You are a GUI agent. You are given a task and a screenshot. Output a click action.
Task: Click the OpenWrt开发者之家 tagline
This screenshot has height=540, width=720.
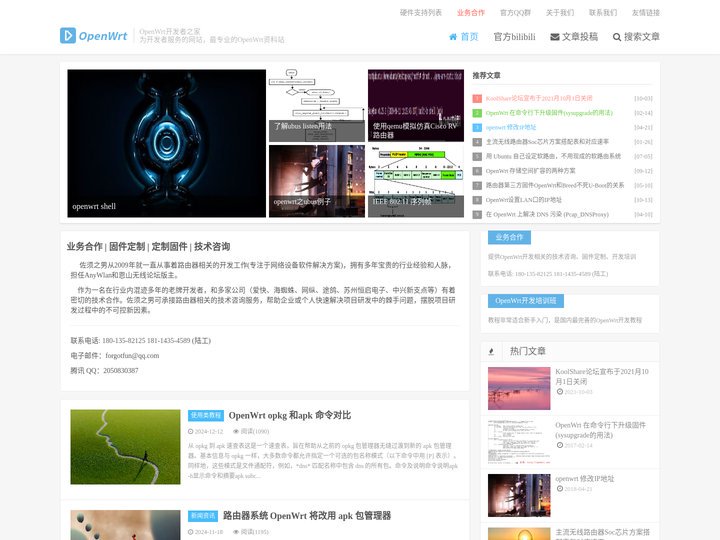click(x=169, y=32)
